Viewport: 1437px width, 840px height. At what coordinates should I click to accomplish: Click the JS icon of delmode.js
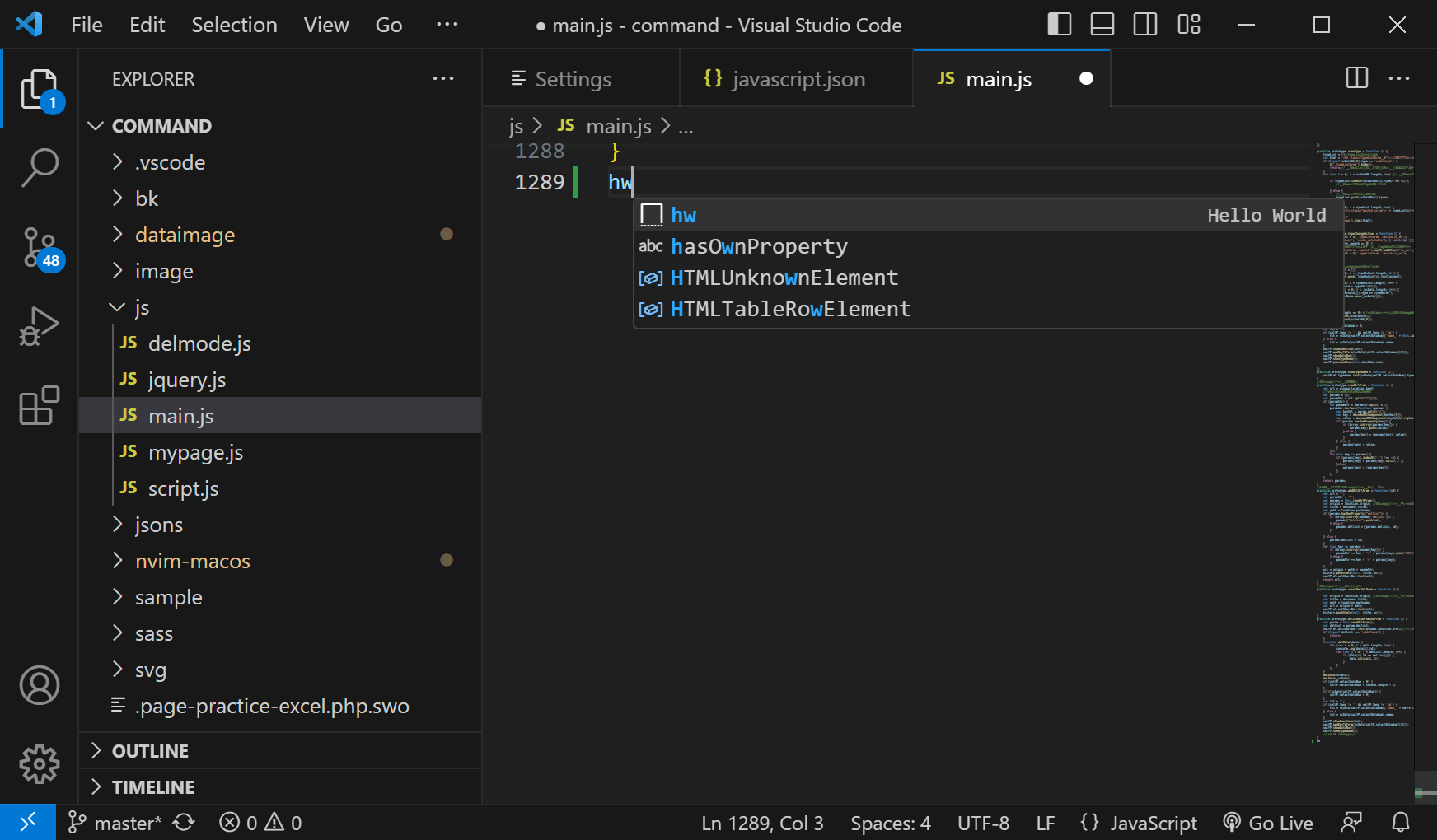tap(129, 343)
